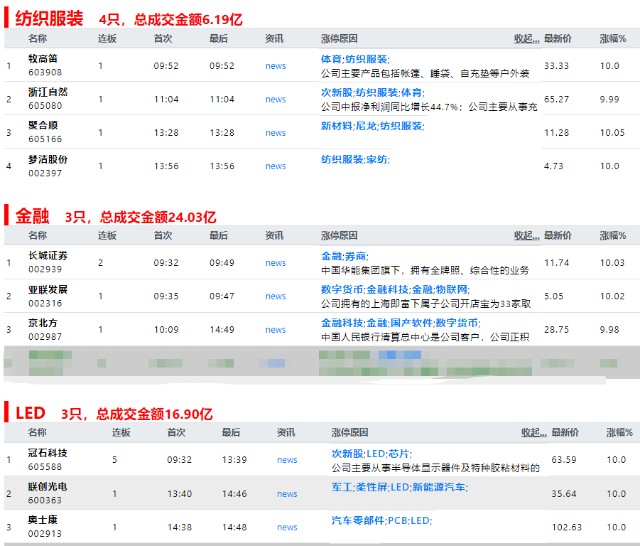The height and width of the screenshot is (546, 640).
Task: Select stock name 长城证券
Action: [48, 256]
